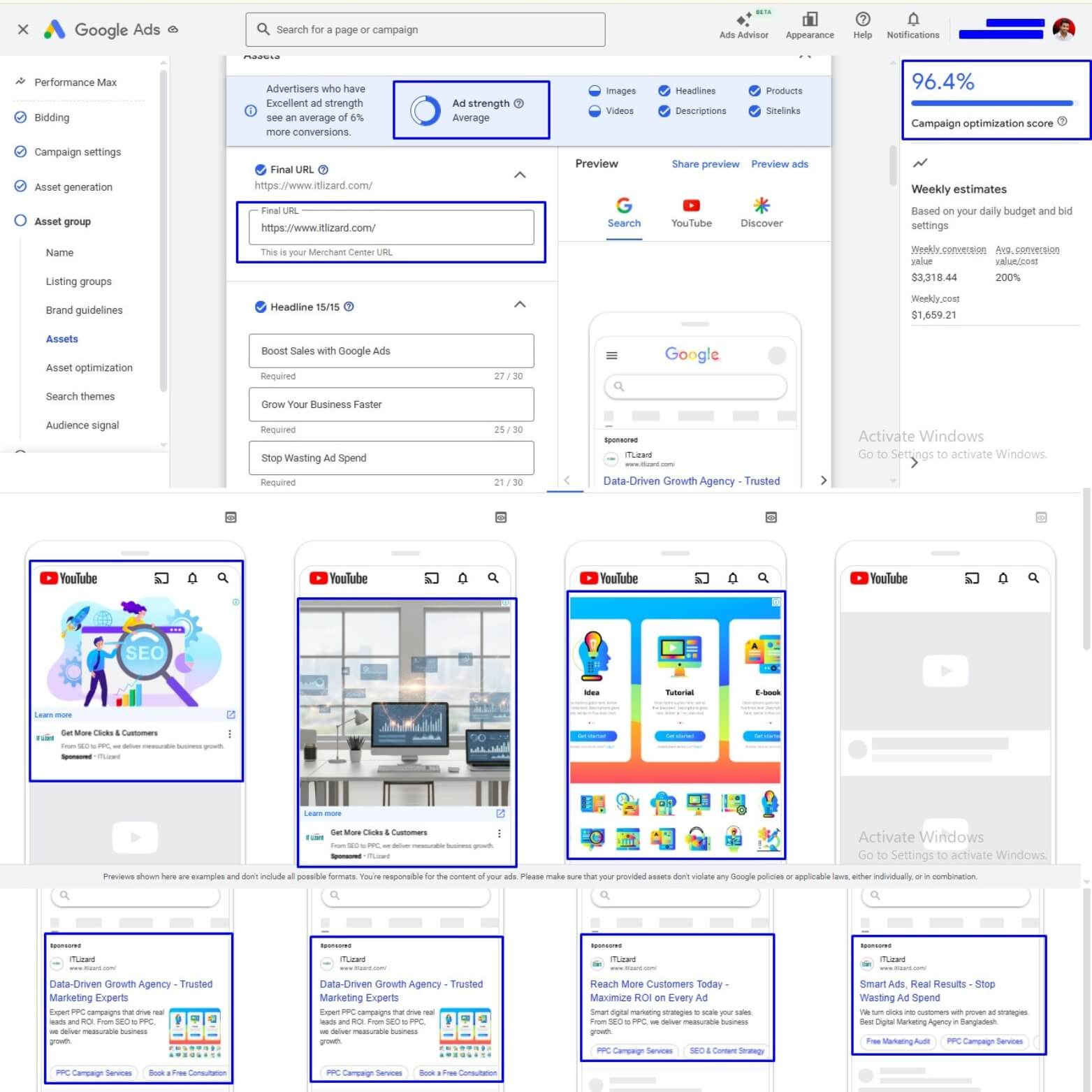Toggle the Sitelinks asset checkmark
Image resolution: width=1092 pixels, height=1092 pixels.
(754, 111)
